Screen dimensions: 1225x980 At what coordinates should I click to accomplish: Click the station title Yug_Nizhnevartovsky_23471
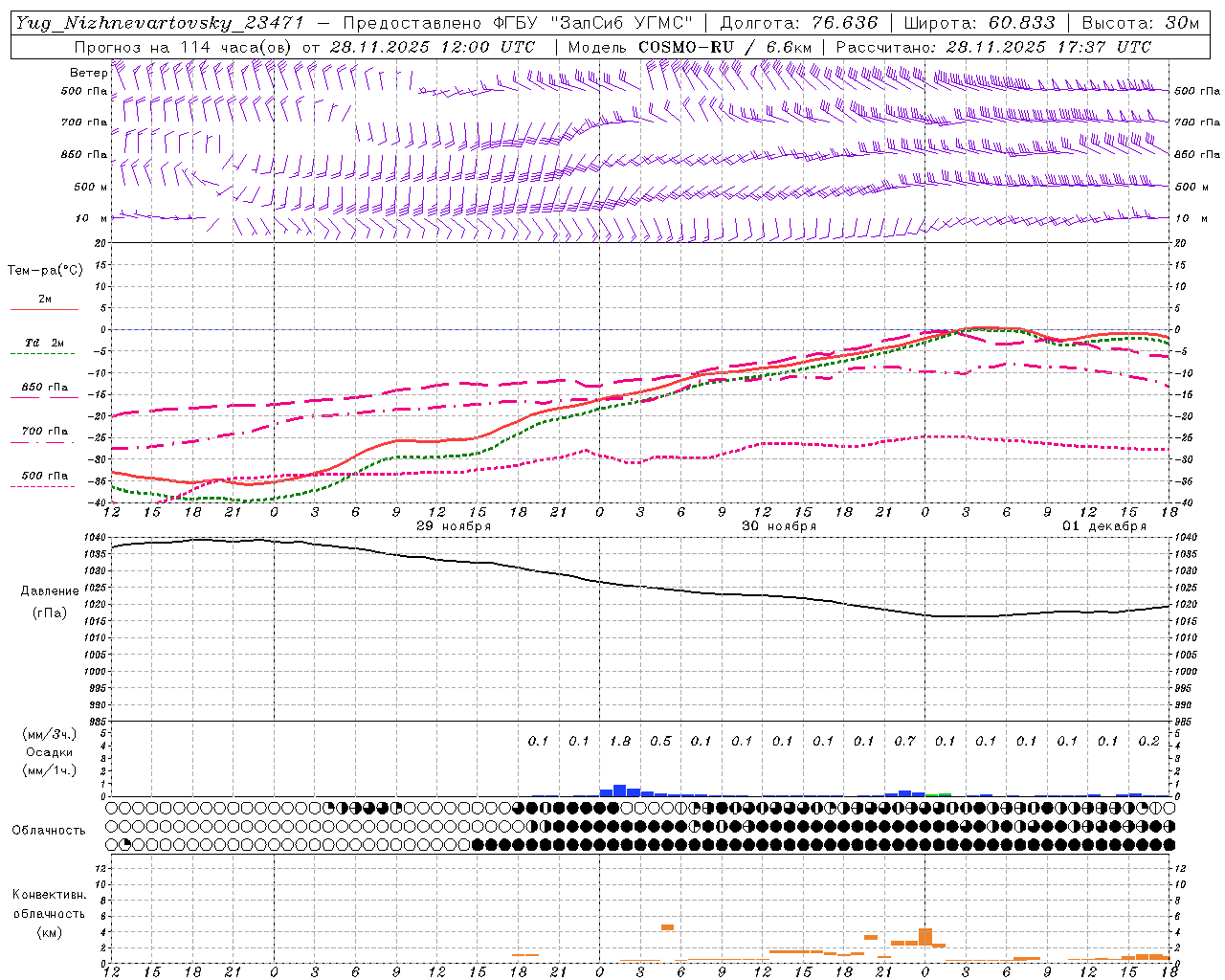tap(160, 23)
